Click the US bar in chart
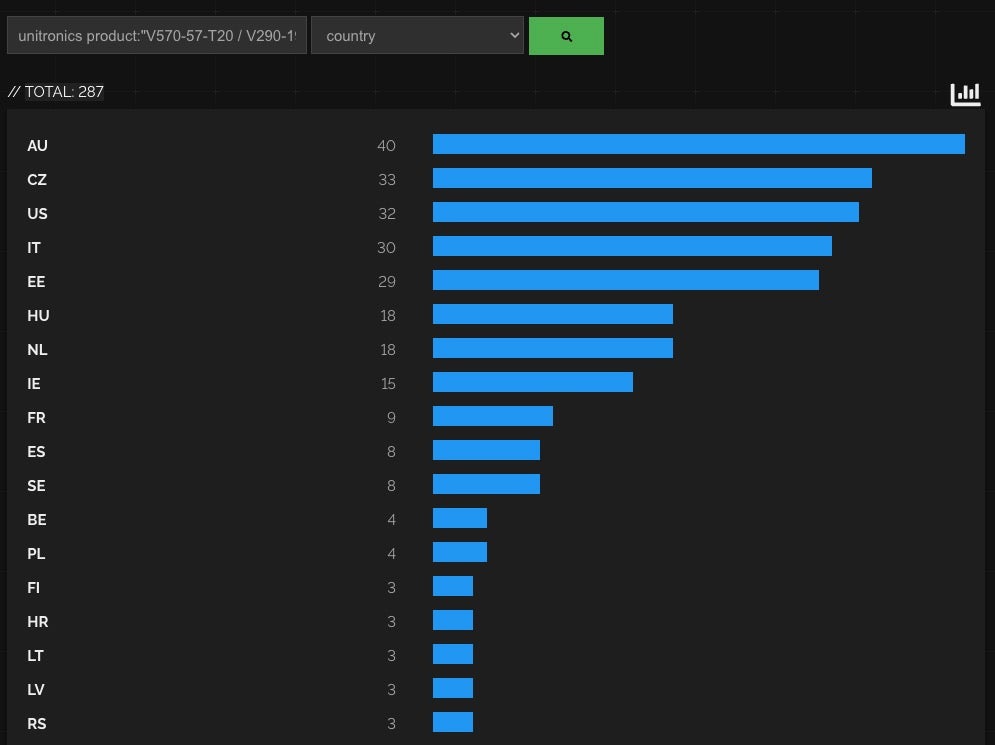Viewport: 995px width, 745px height. [645, 213]
